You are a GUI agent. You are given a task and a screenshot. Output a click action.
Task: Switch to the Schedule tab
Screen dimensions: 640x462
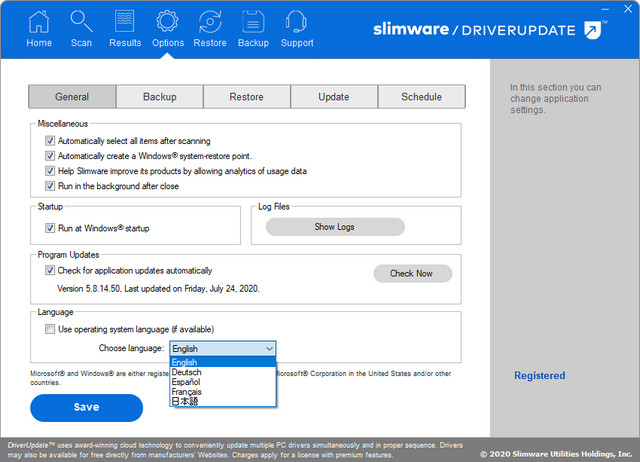coord(421,97)
